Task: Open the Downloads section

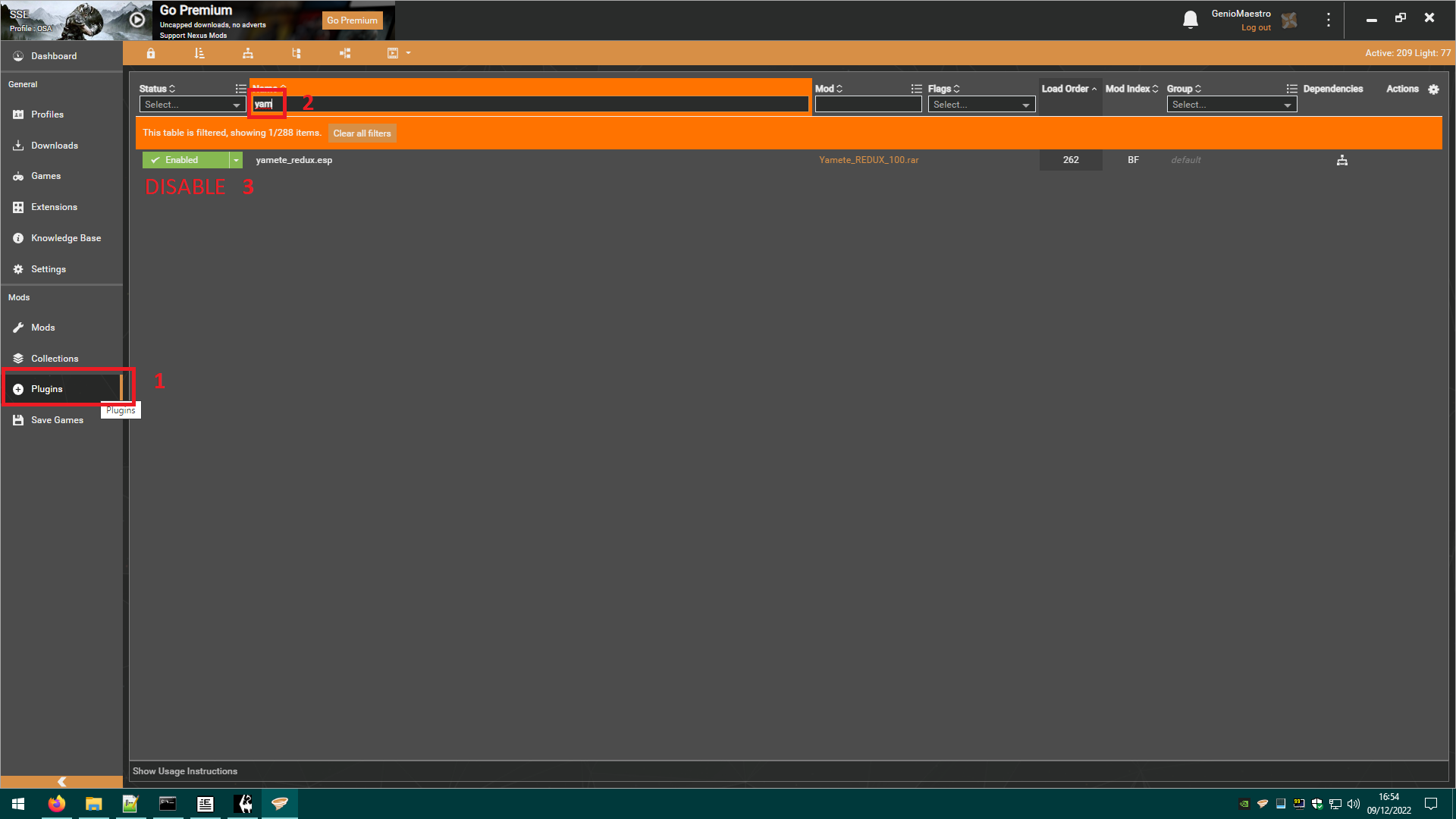Action: pyautogui.click(x=61, y=146)
